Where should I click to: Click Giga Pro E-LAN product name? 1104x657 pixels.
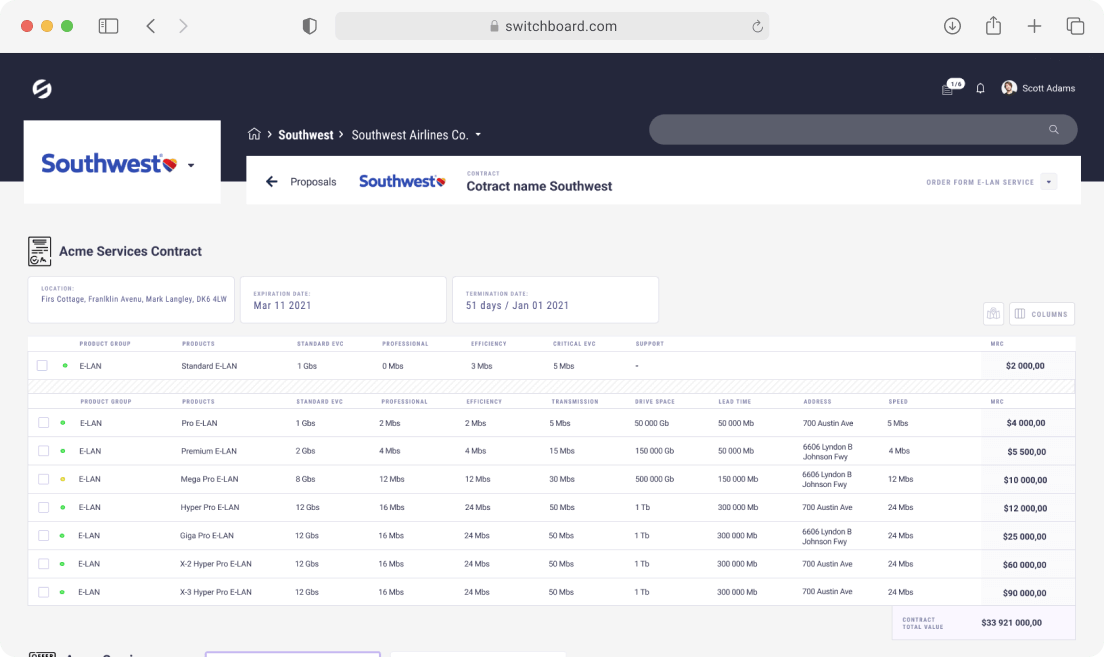coord(207,535)
